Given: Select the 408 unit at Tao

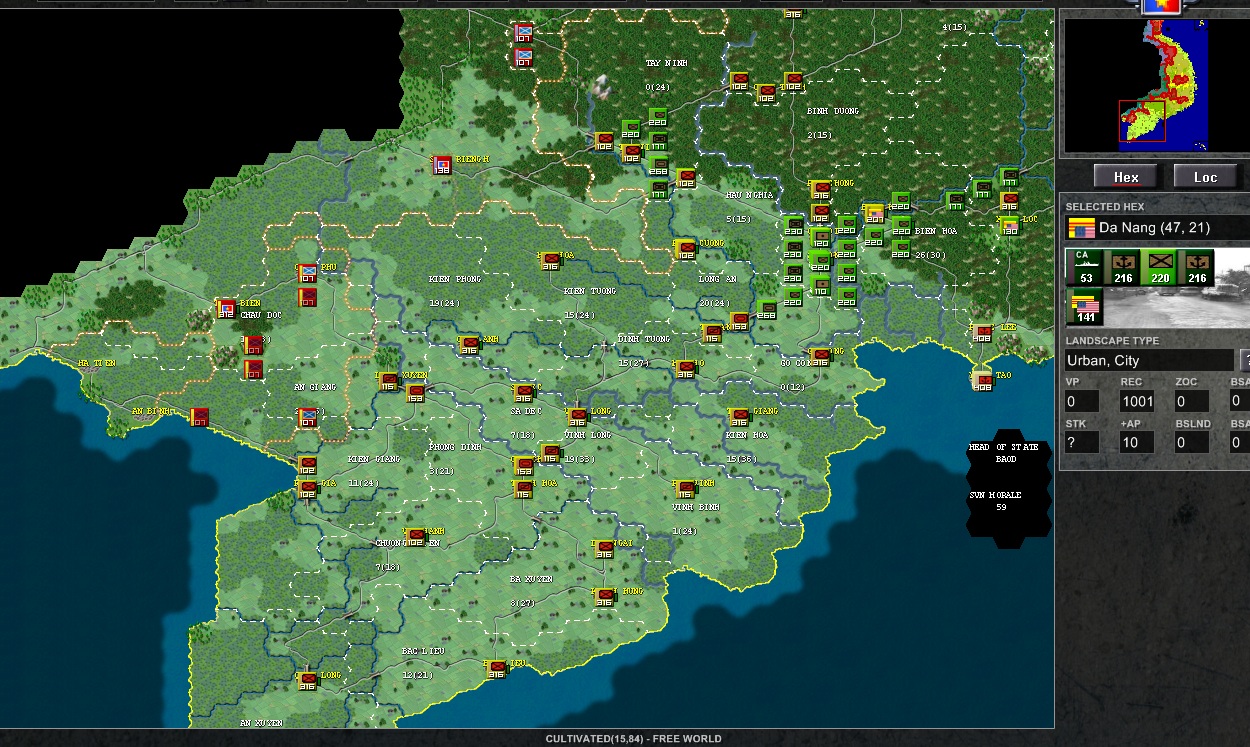Looking at the screenshot, I should (x=983, y=380).
